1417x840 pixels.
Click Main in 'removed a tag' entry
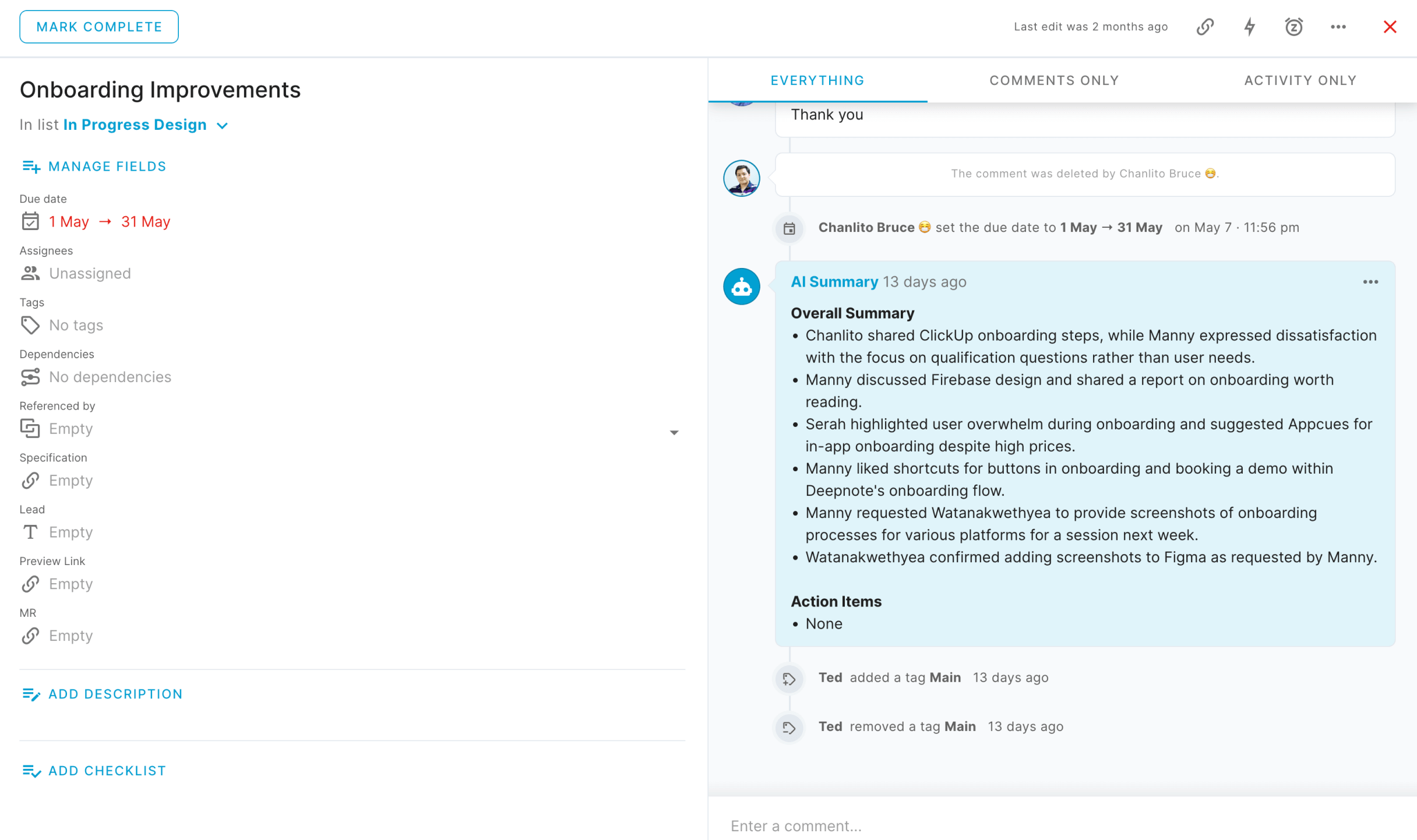(960, 726)
